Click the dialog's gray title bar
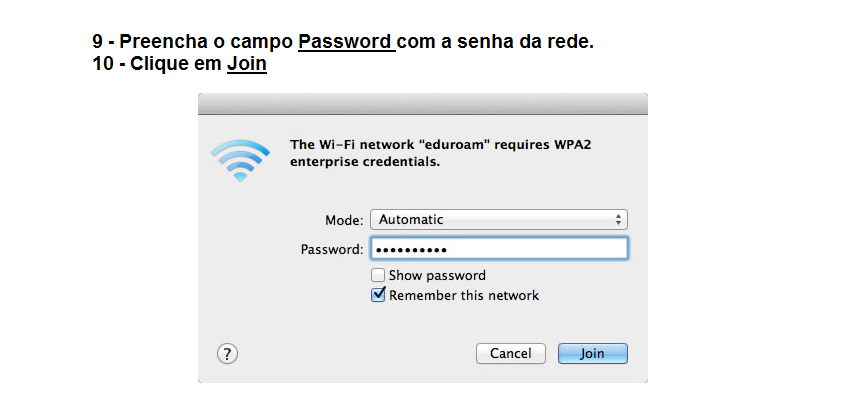 (423, 104)
